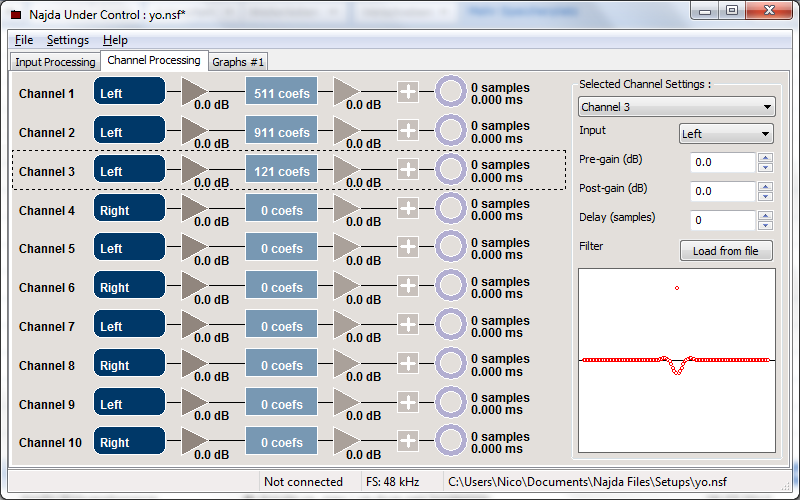Click the delay circle on Channel 10
Viewport: 800px width, 500px height.
pos(451,441)
